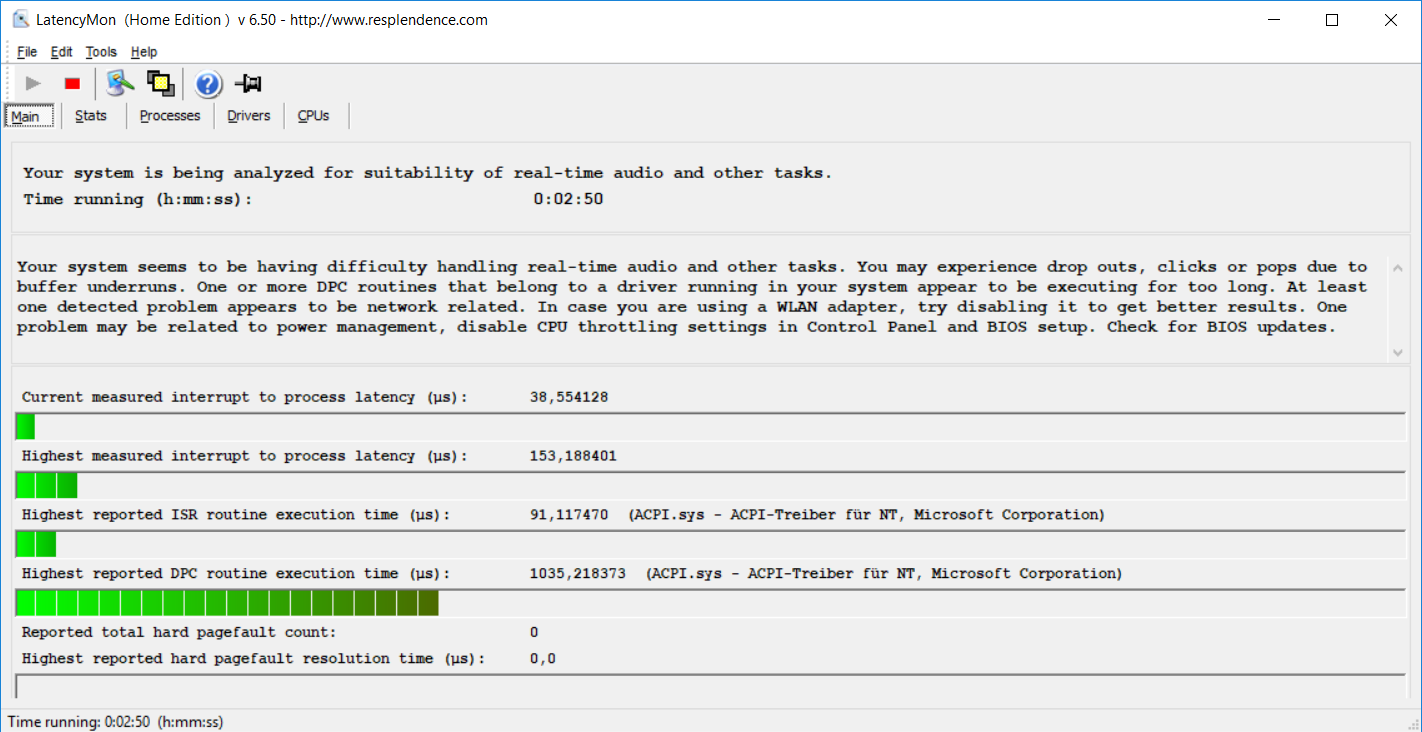The height and width of the screenshot is (732, 1422).
Task: Click the highest DPC routine execution time bar
Action: pyautogui.click(x=228, y=603)
